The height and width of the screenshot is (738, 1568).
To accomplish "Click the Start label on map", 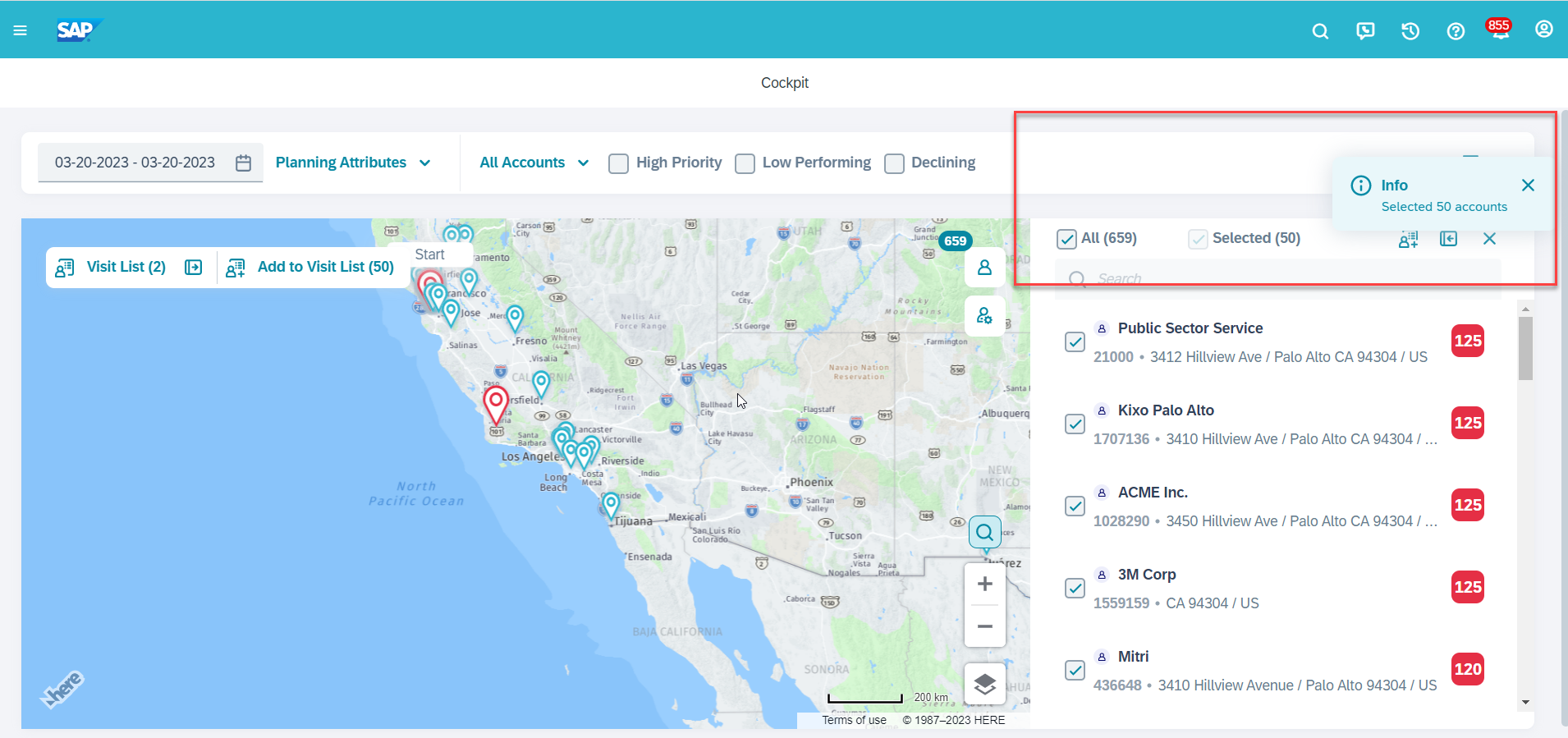I will 429,254.
